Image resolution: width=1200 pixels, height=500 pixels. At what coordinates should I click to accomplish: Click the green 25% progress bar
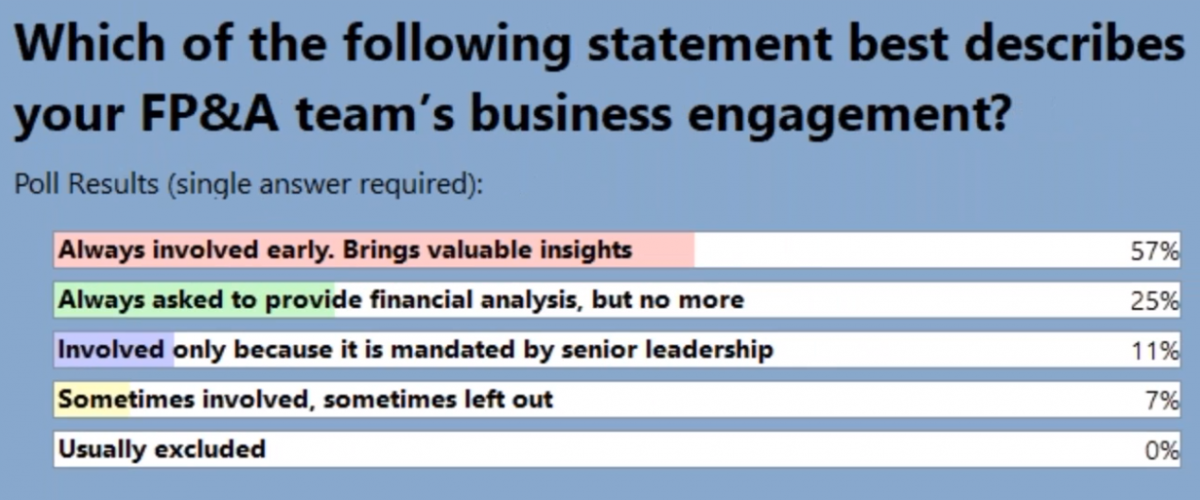point(195,300)
